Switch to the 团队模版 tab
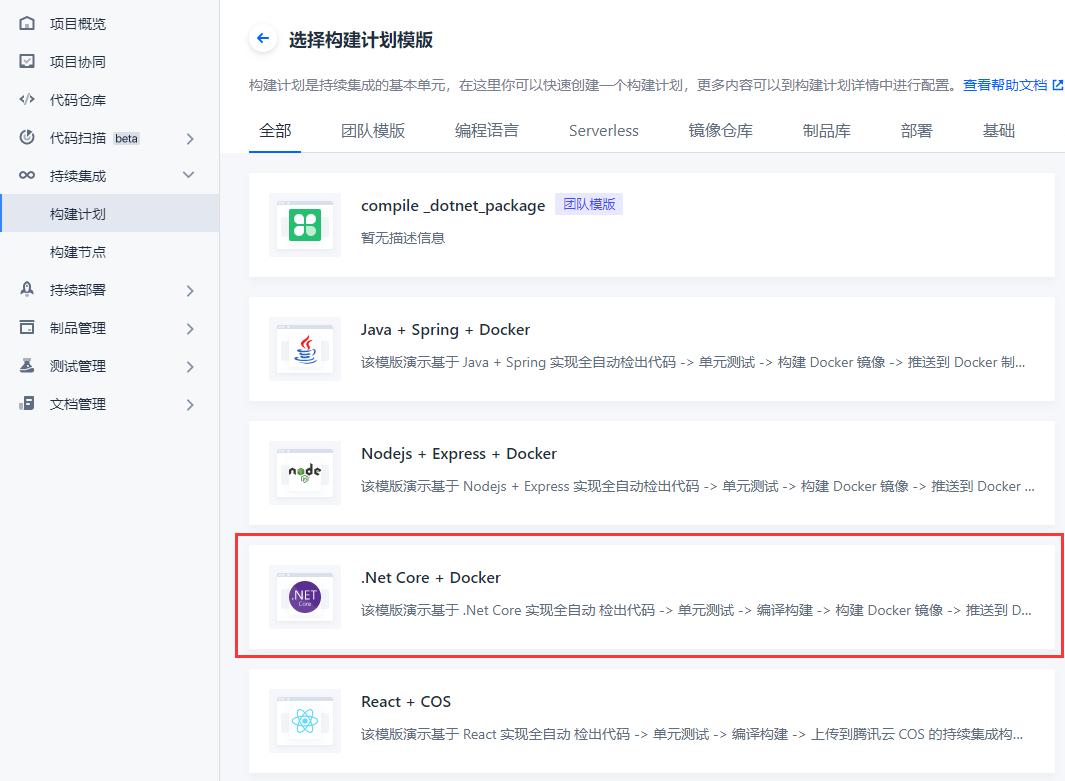The image size is (1065, 781). (373, 131)
